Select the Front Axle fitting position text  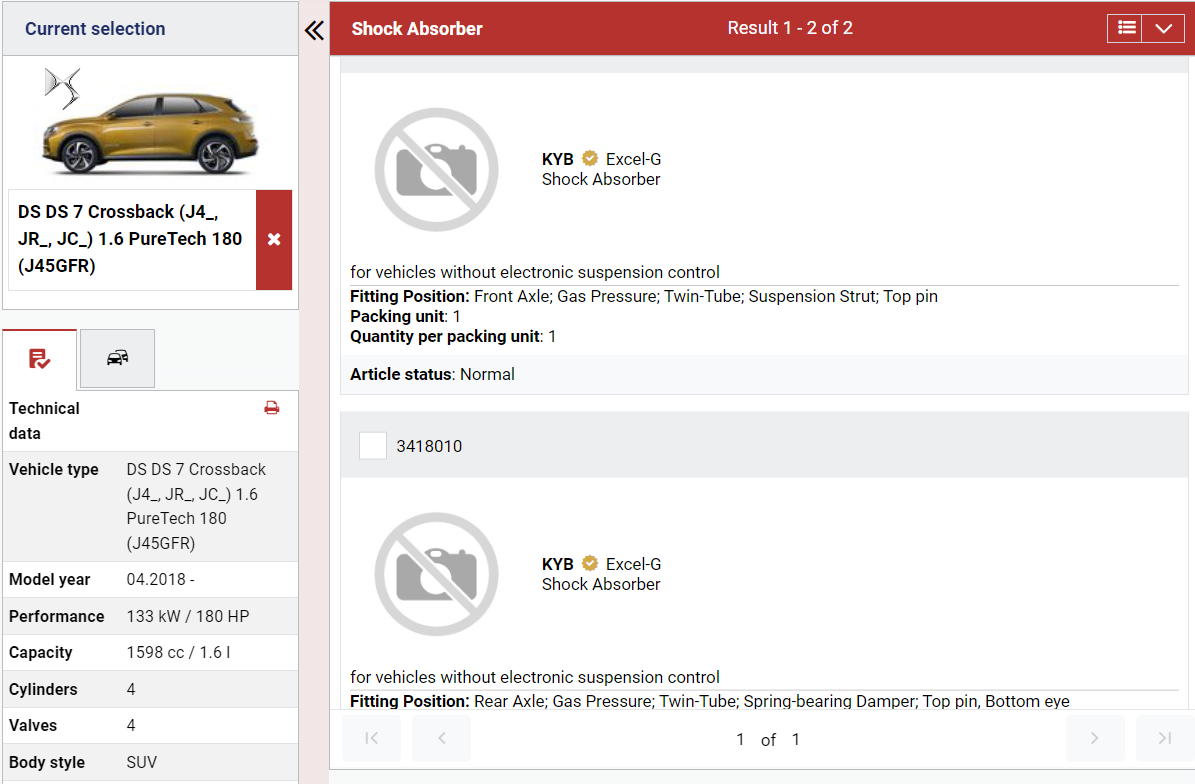(x=644, y=296)
